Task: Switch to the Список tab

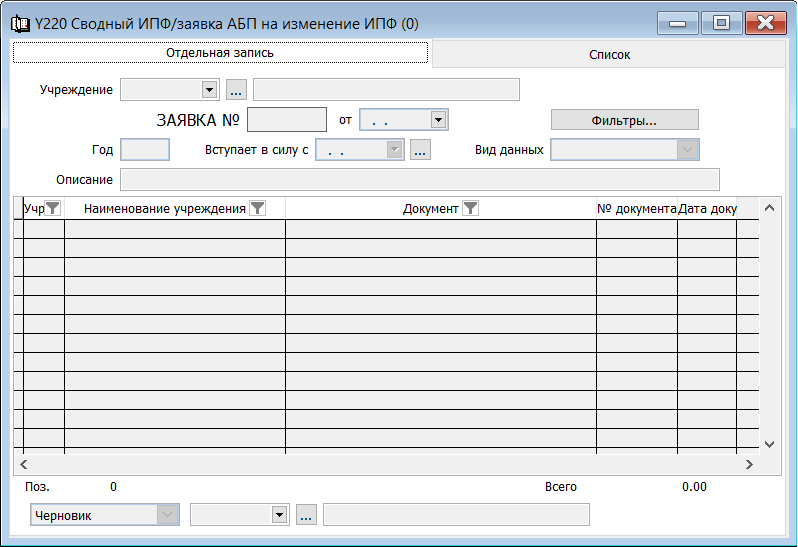Action: coord(609,54)
